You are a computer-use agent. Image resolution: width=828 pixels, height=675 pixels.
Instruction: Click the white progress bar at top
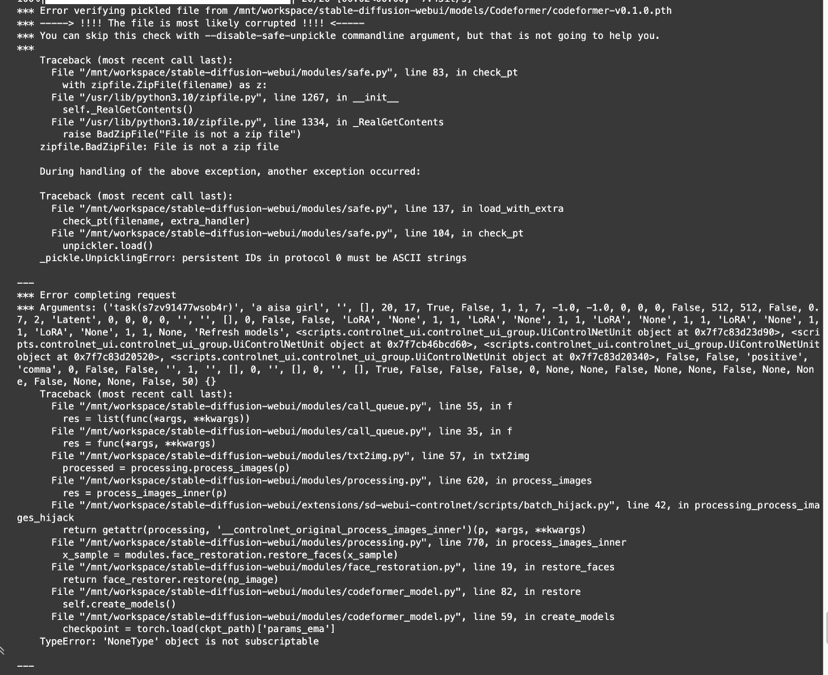tap(169, 2)
